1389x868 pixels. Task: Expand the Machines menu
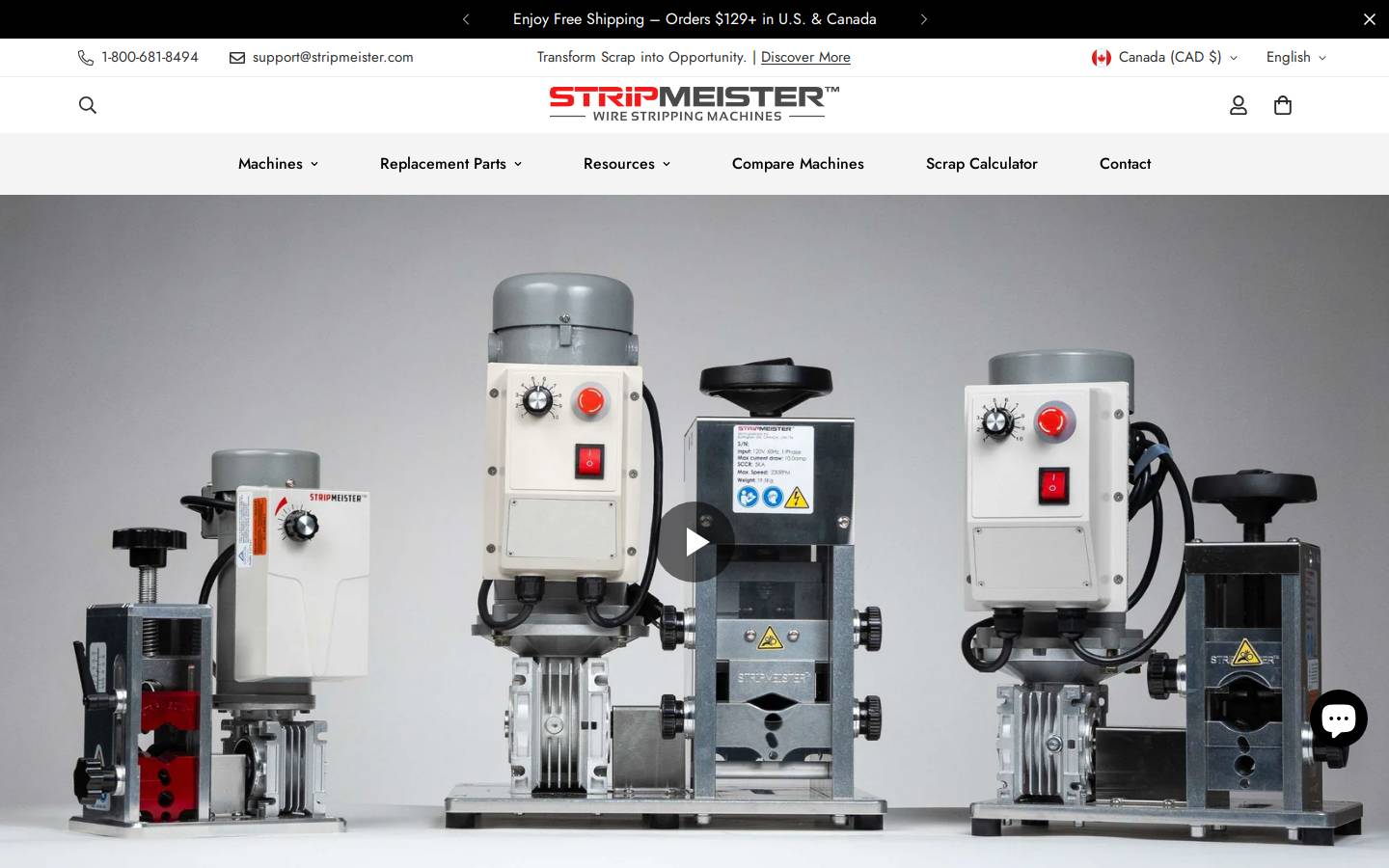tap(278, 164)
